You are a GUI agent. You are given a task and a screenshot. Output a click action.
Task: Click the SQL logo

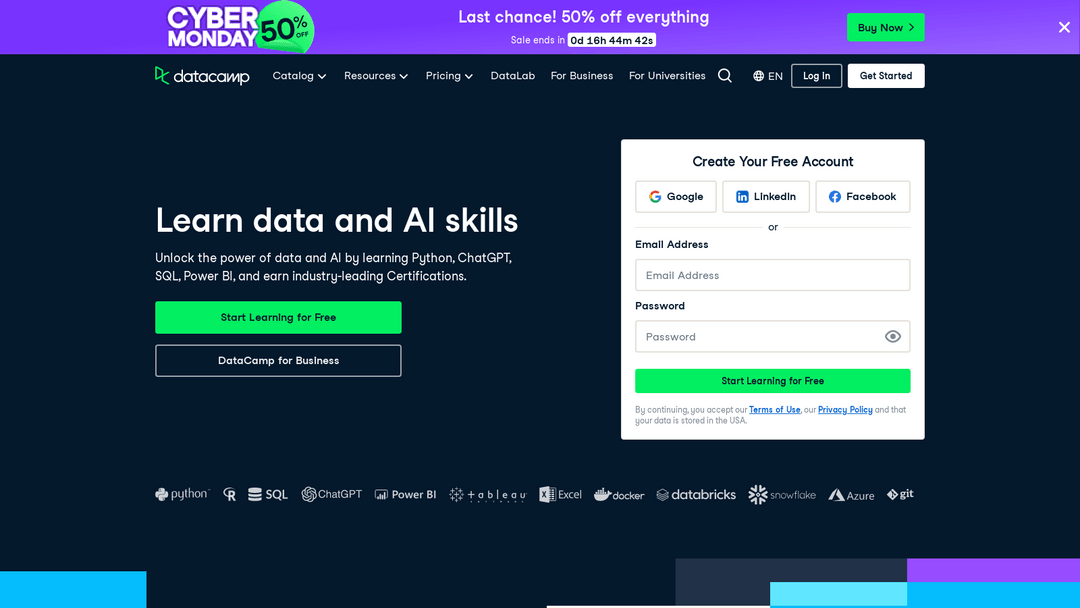coord(267,494)
